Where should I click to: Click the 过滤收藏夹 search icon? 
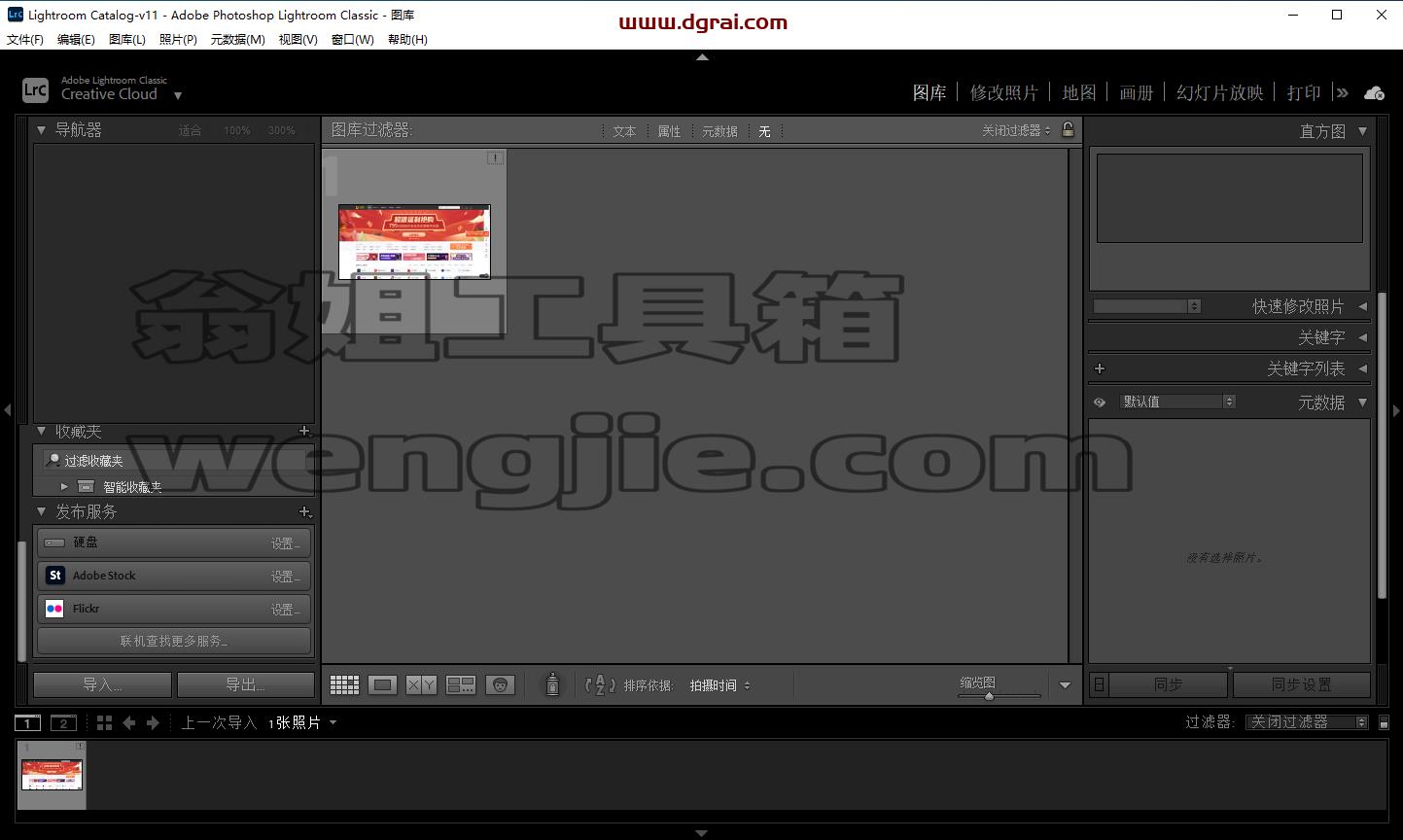pyautogui.click(x=53, y=460)
